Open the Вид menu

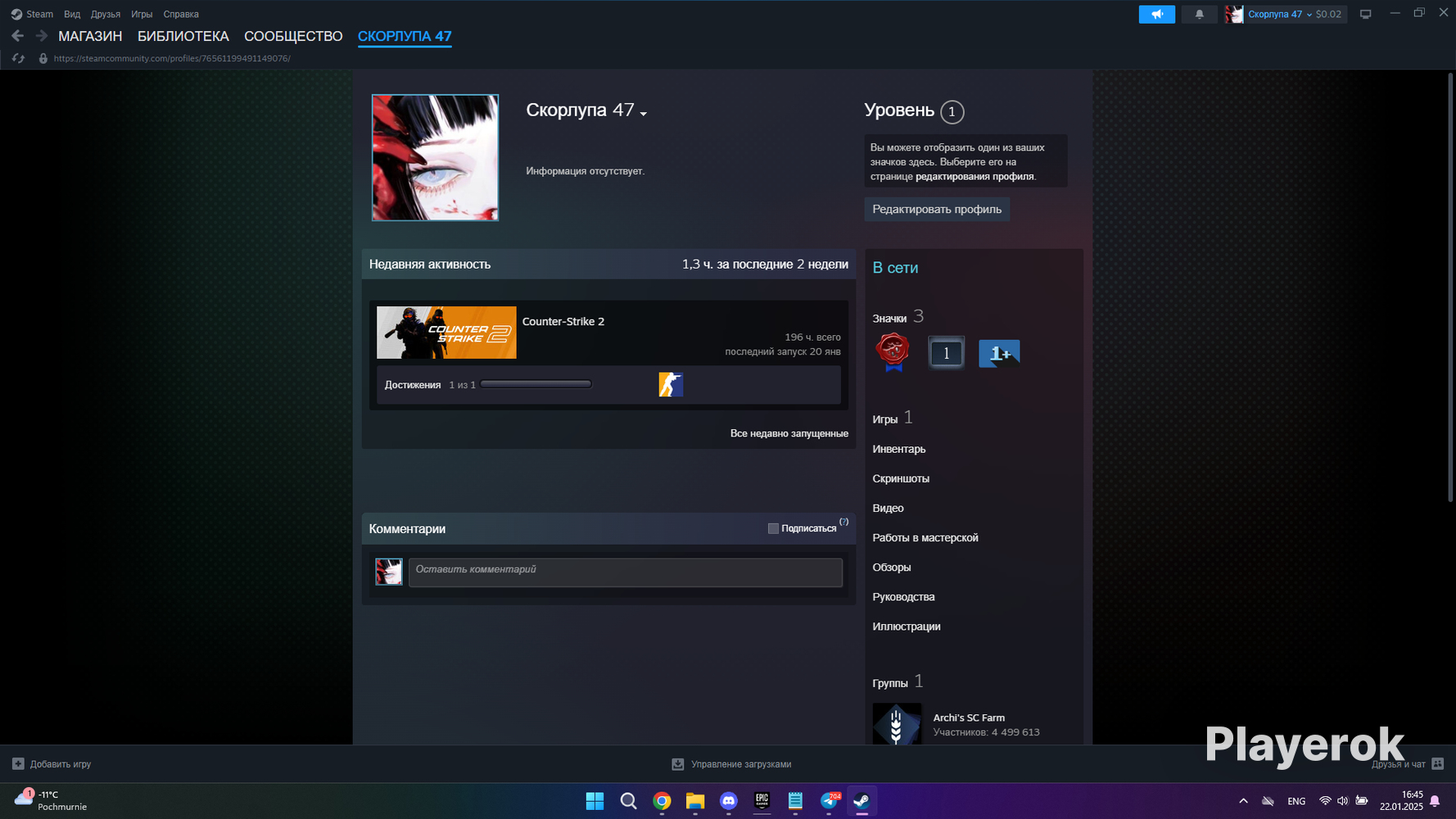pos(72,14)
